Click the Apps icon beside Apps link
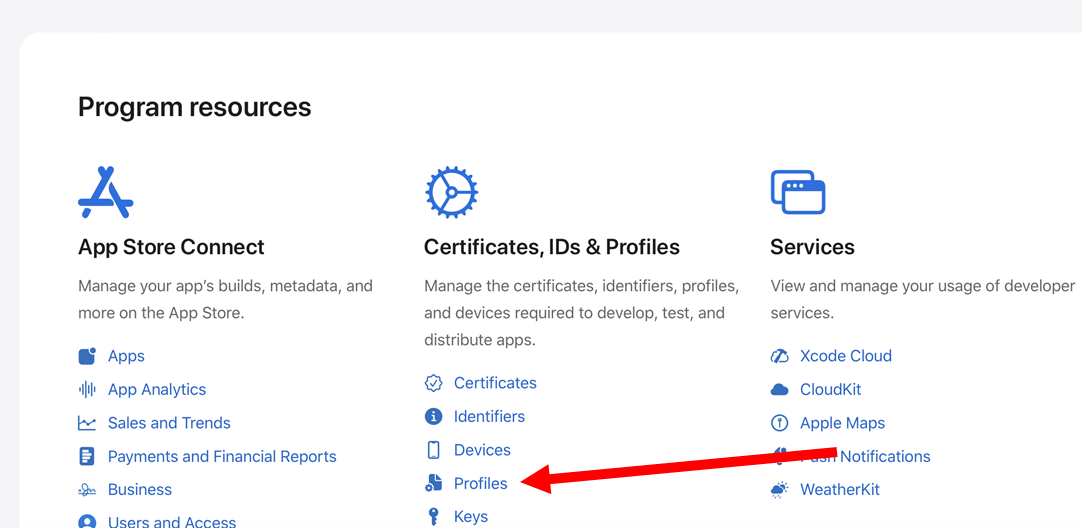The image size is (1082, 528). tap(87, 356)
